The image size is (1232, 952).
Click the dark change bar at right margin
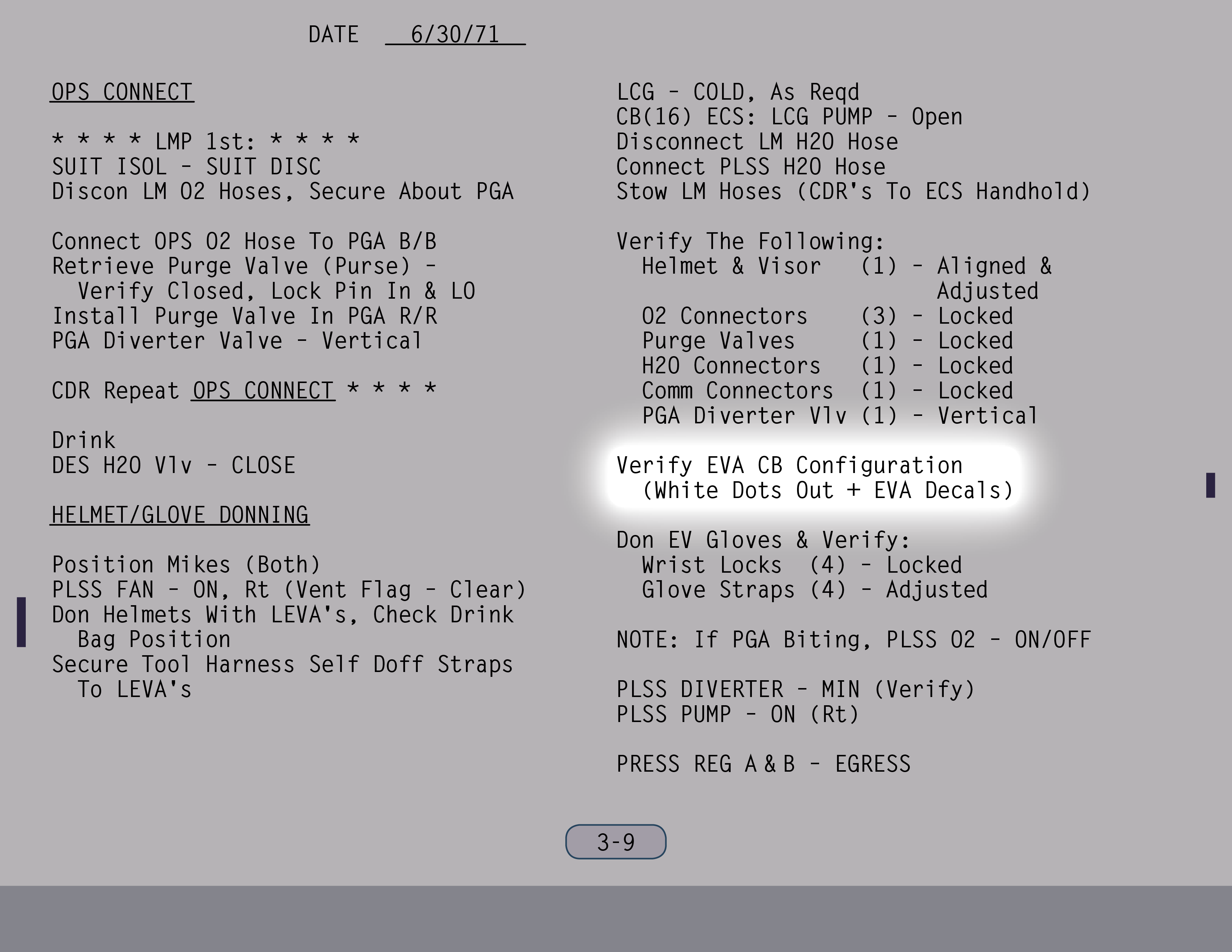(x=1210, y=485)
